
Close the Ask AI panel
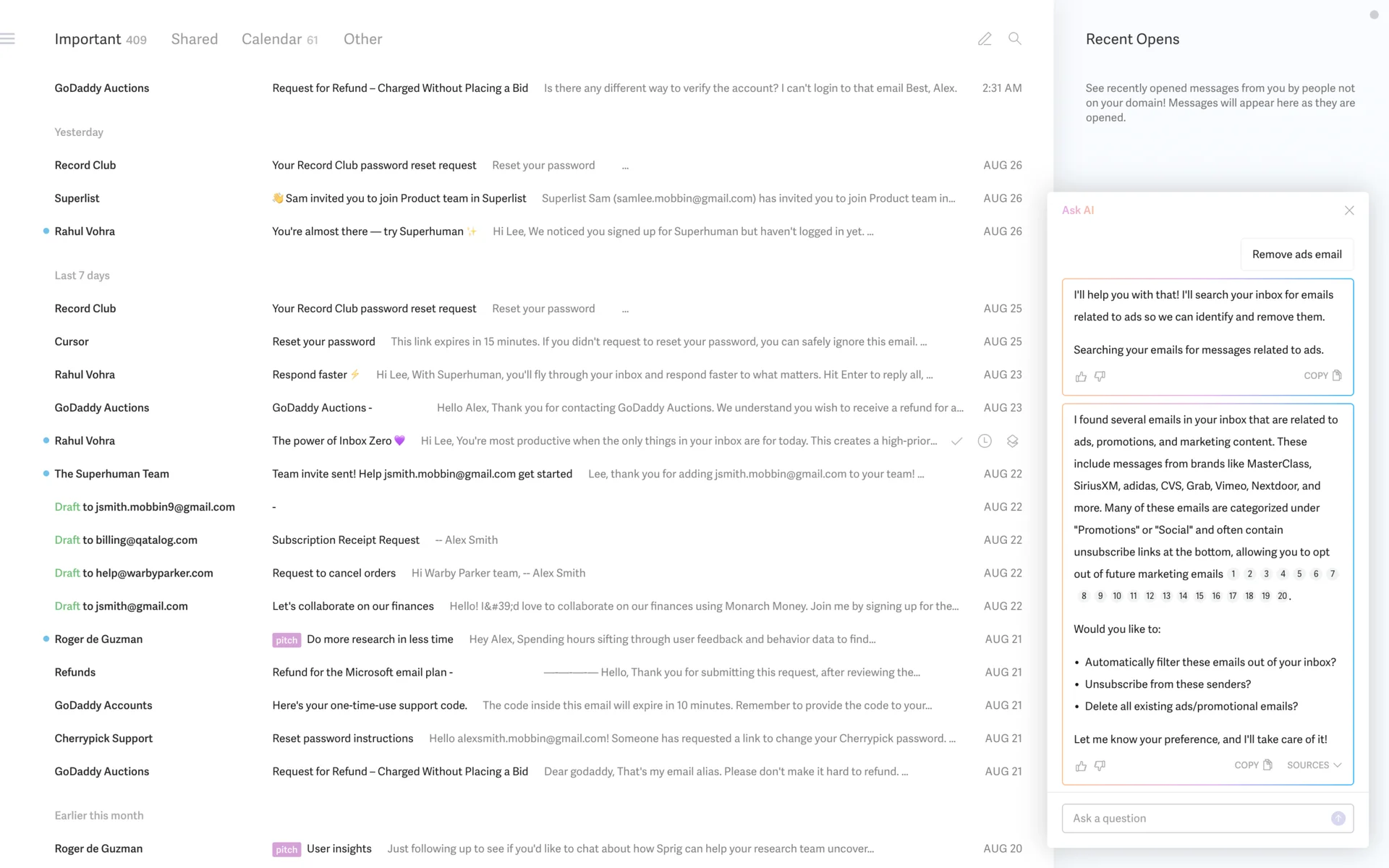pos(1349,210)
